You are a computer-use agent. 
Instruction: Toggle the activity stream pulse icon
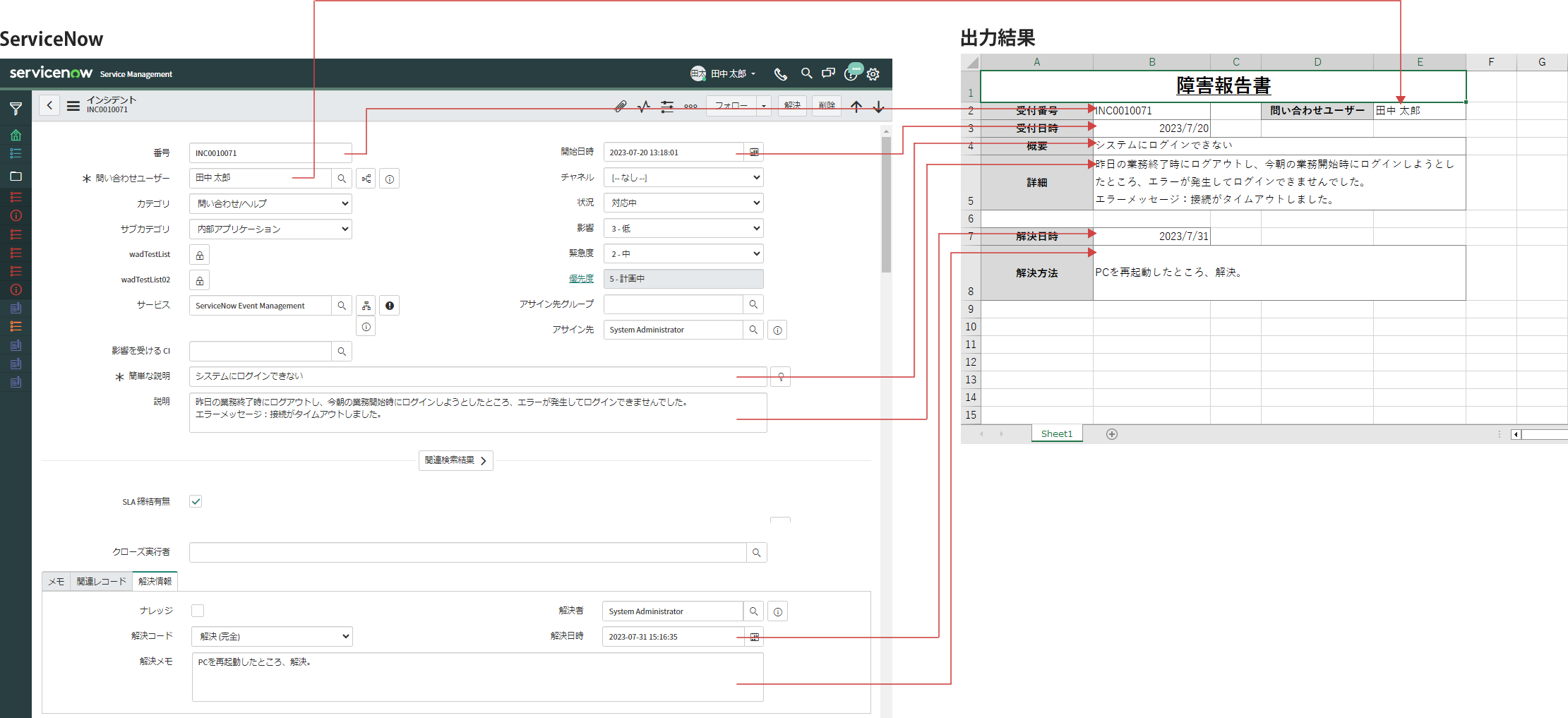[x=644, y=107]
